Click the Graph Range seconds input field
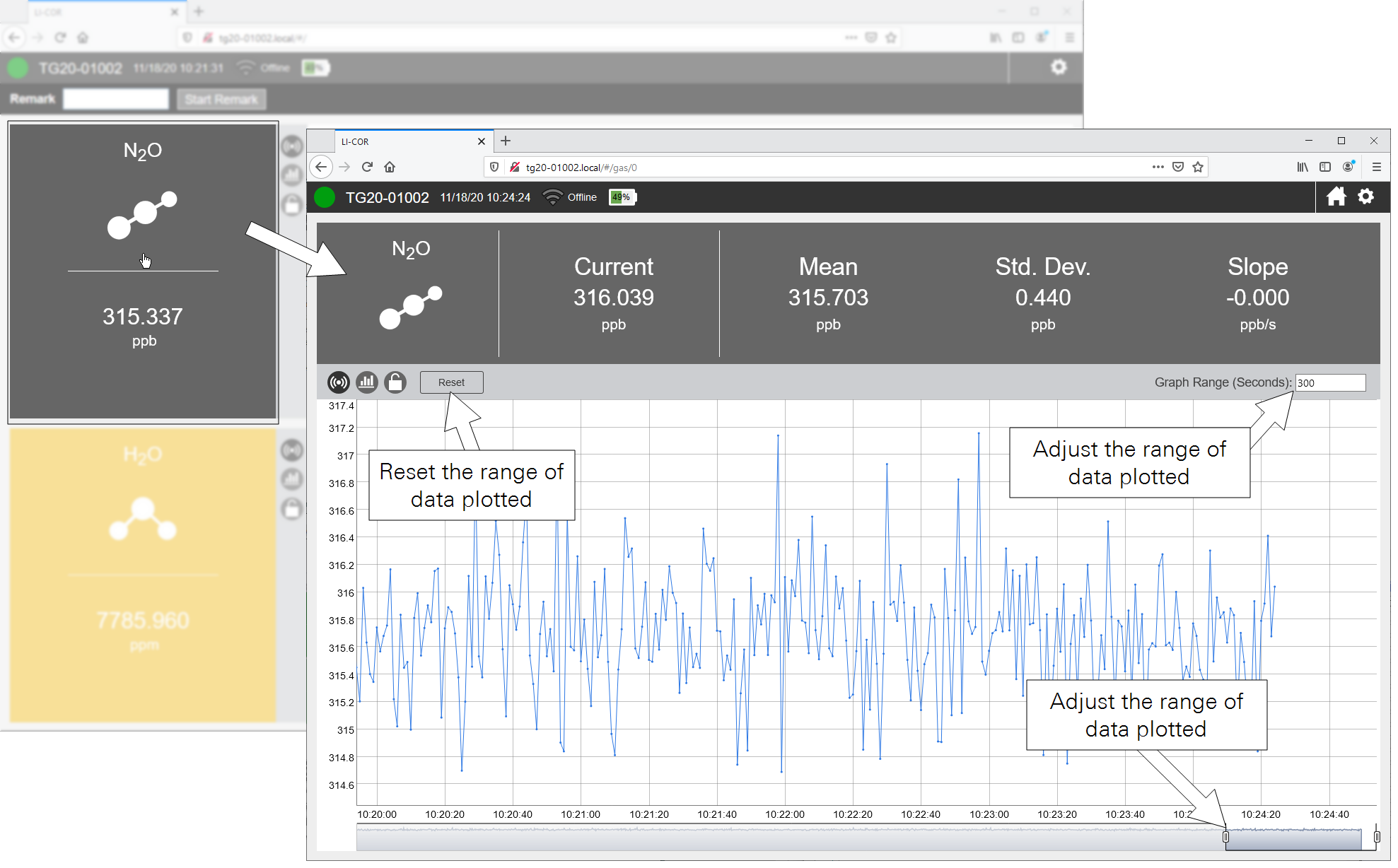 click(1330, 382)
